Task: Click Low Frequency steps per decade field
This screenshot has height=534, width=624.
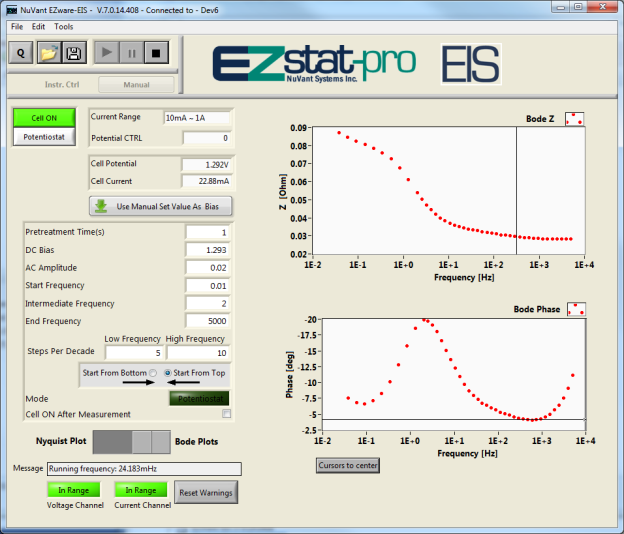Action: coord(134,353)
